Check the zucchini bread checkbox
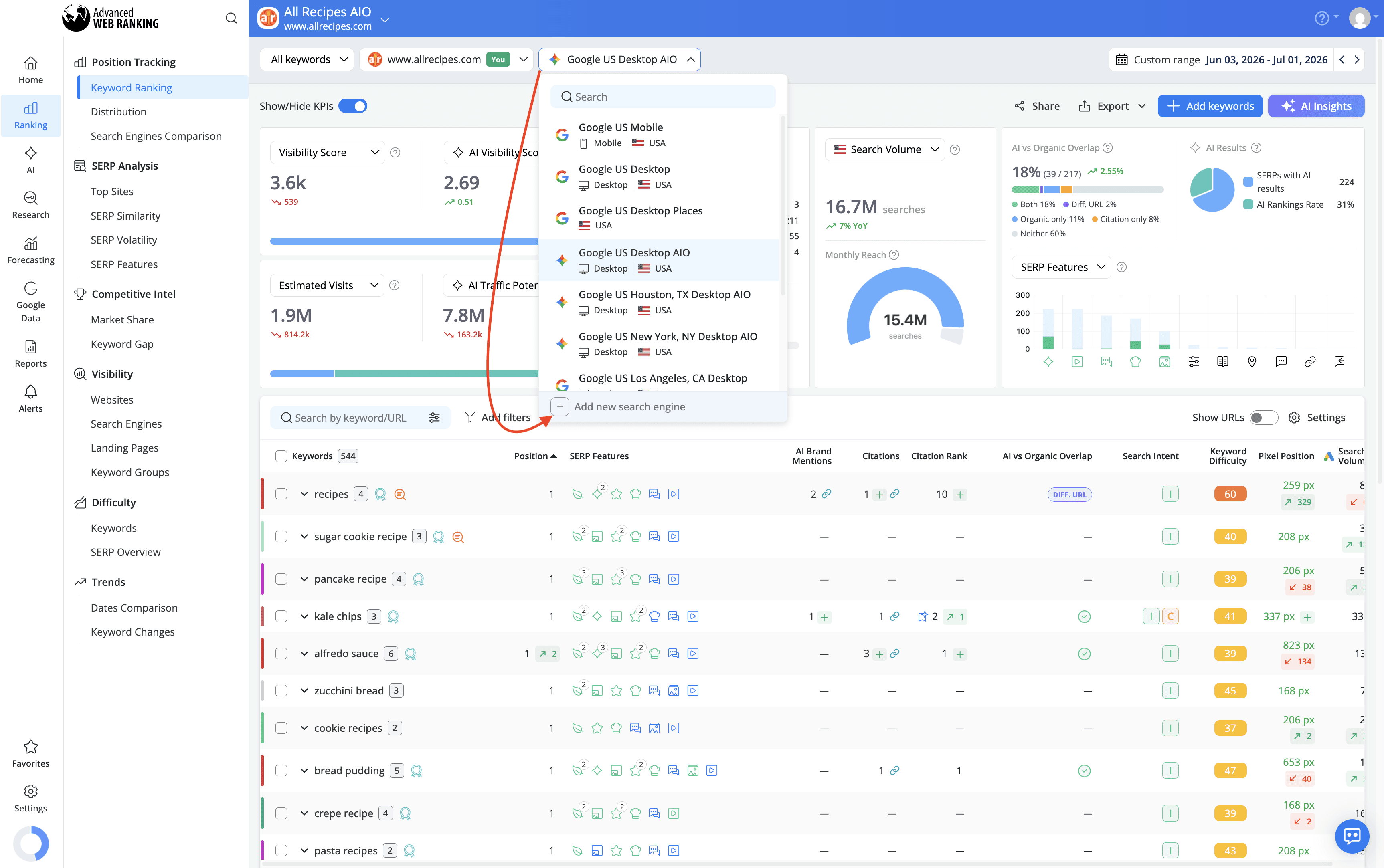 pos(281,690)
